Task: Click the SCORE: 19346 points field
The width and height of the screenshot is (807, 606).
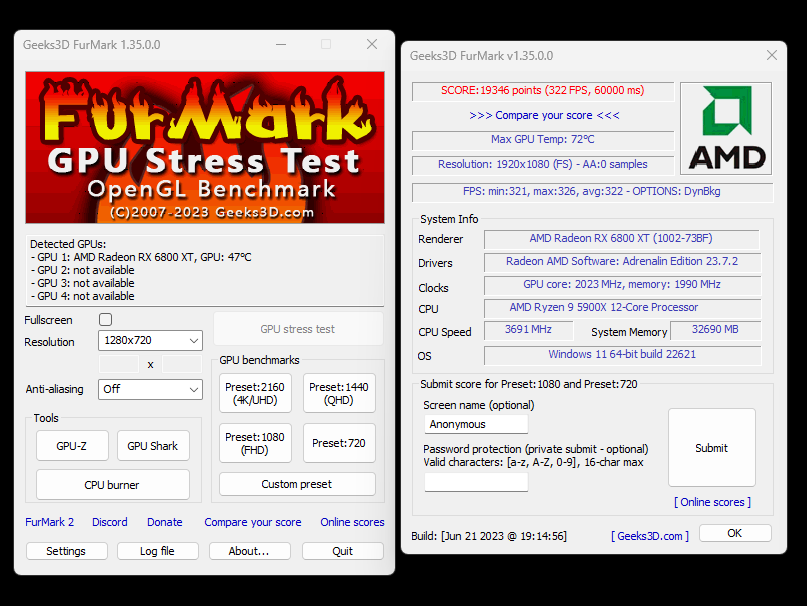Action: [543, 91]
